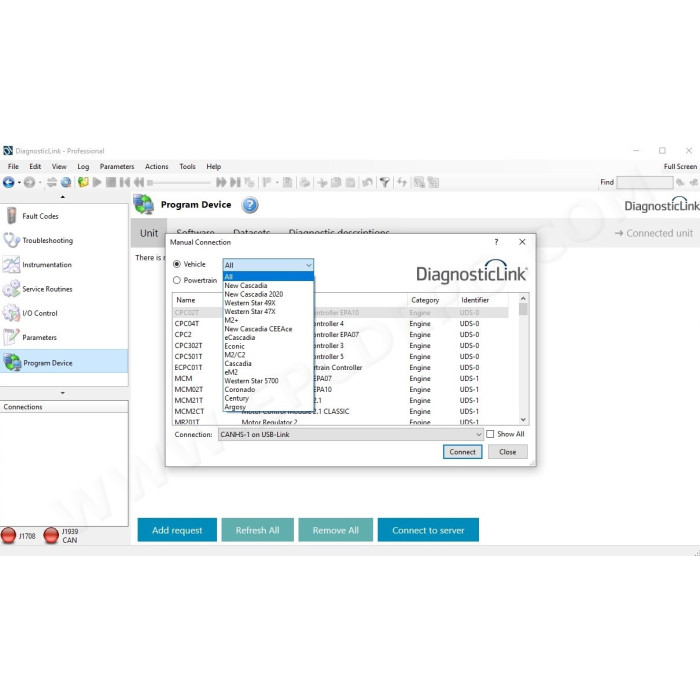This screenshot has height=700, width=700.
Task: Click the connect/disconnect arrows toolbar icon
Action: pyautogui.click(x=52, y=182)
